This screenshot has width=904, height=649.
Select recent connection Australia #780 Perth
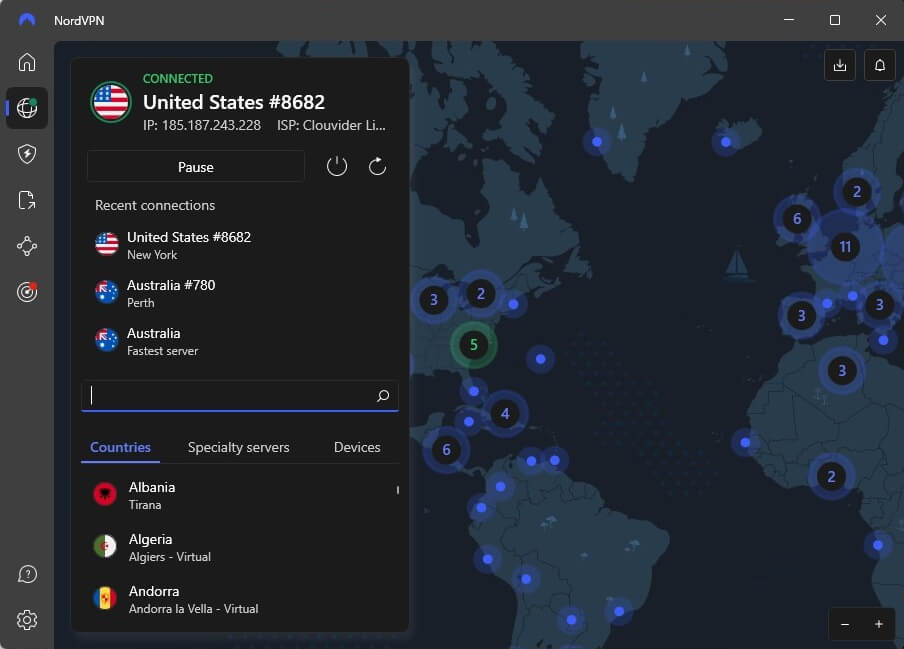[239, 293]
